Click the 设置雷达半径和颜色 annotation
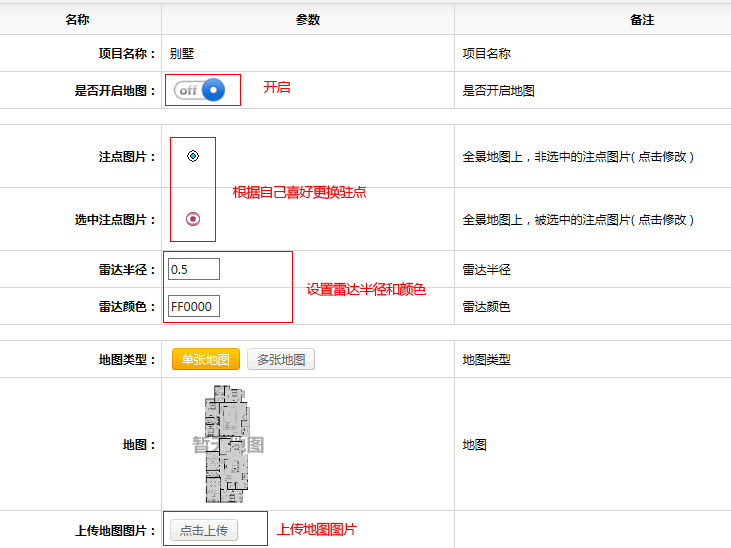 coord(366,289)
